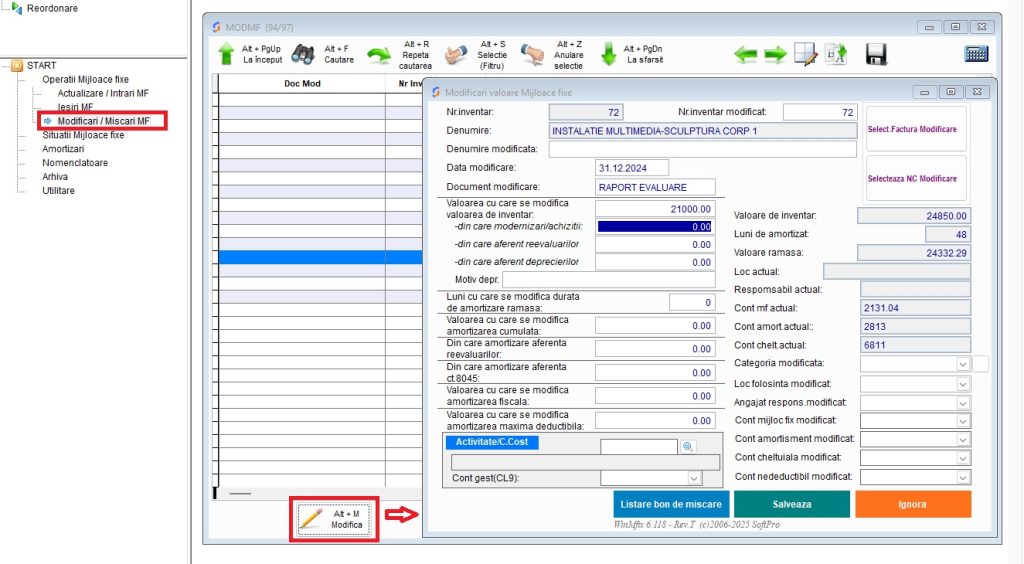Click the small square button beside Categoria modificata
Screen dimensions: 1024x564
[980, 364]
